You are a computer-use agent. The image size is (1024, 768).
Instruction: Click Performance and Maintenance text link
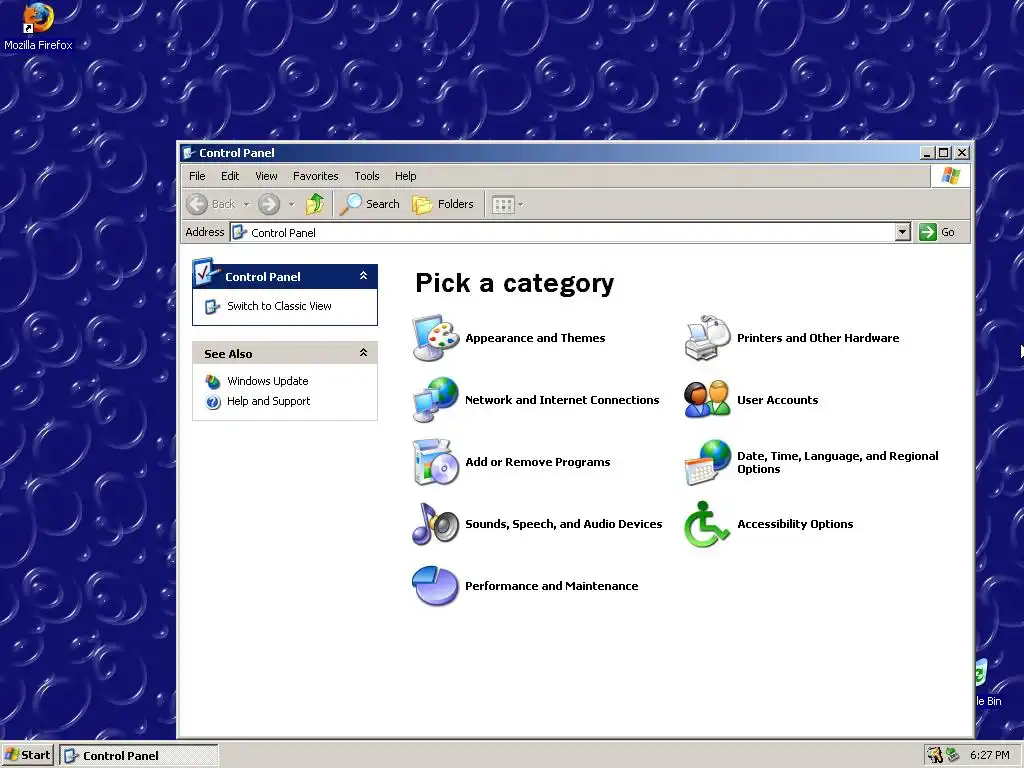(551, 586)
